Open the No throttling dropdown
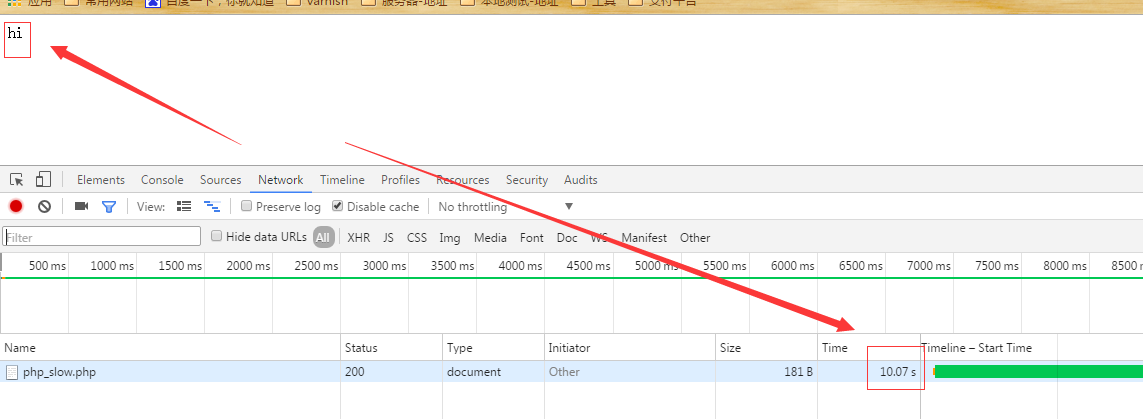This screenshot has width=1143, height=419. pos(505,207)
